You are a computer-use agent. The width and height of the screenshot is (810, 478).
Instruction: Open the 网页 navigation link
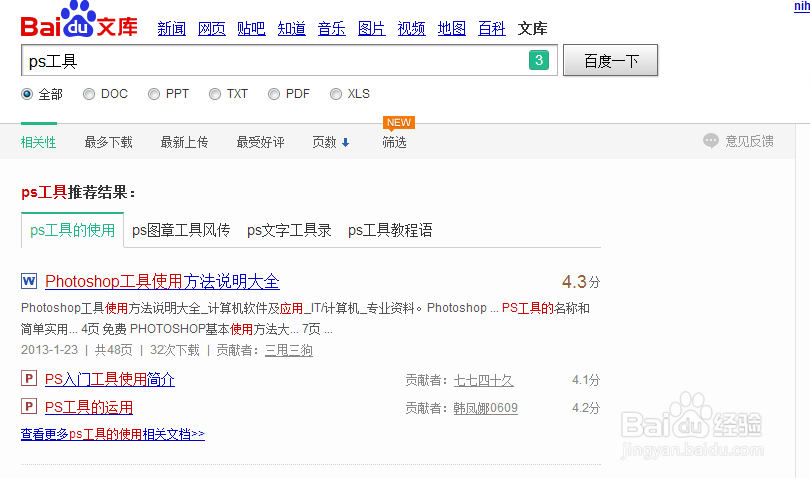[x=212, y=28]
